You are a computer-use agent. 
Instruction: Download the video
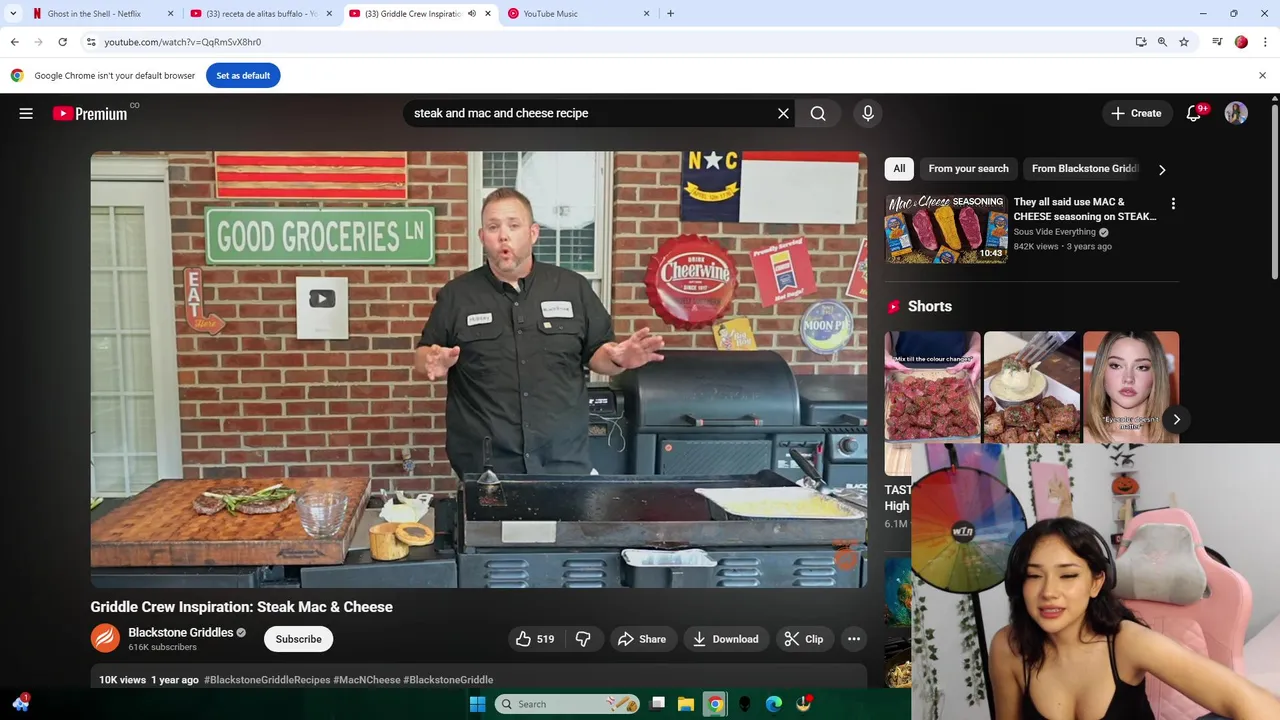(725, 639)
